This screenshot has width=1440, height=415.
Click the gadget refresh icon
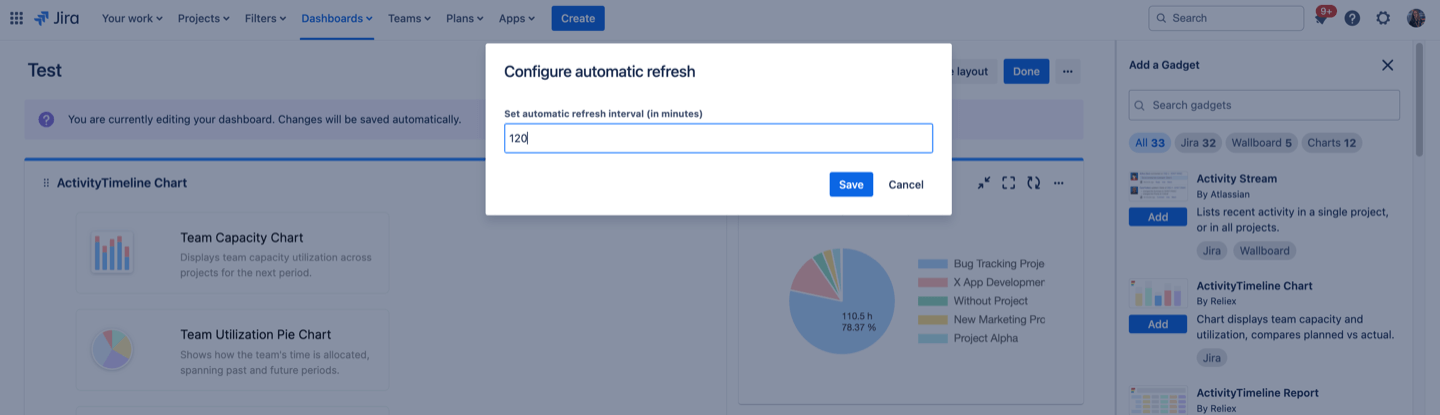coord(1033,183)
